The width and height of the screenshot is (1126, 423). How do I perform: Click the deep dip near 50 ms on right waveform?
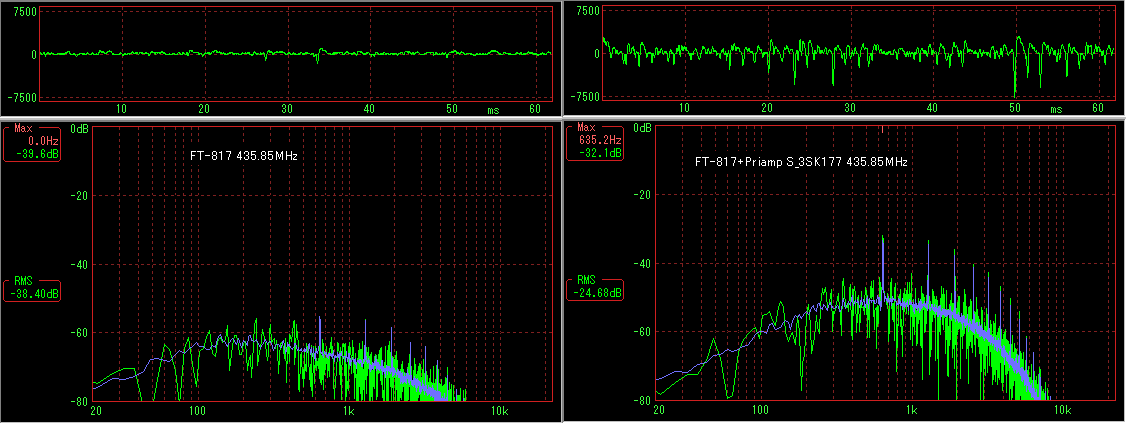tap(1015, 88)
